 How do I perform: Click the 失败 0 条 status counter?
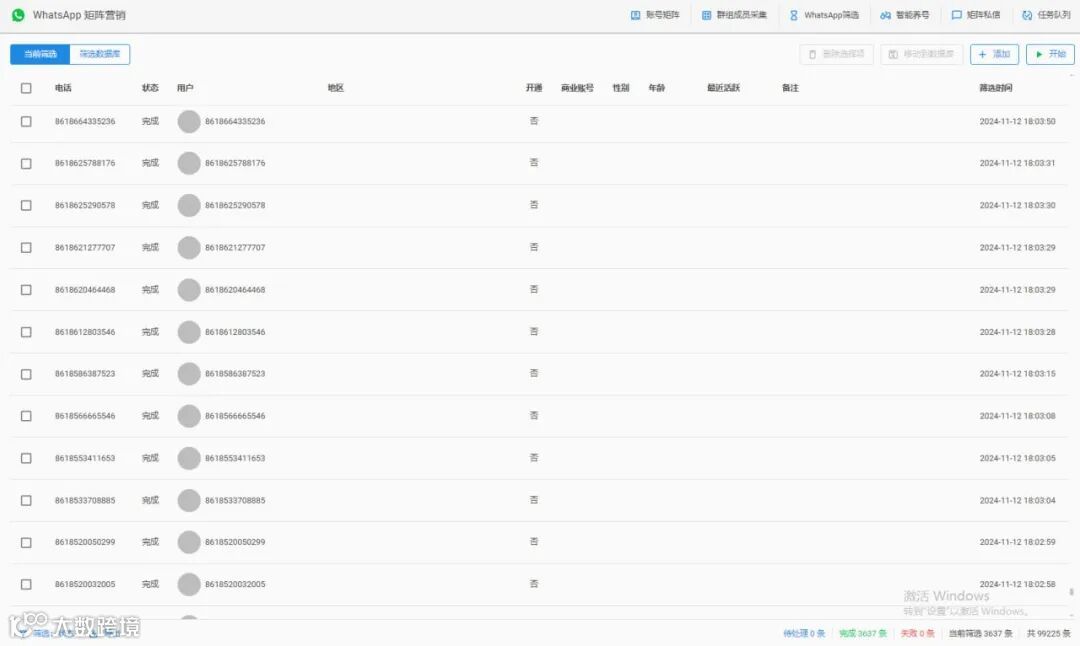pyautogui.click(x=917, y=634)
